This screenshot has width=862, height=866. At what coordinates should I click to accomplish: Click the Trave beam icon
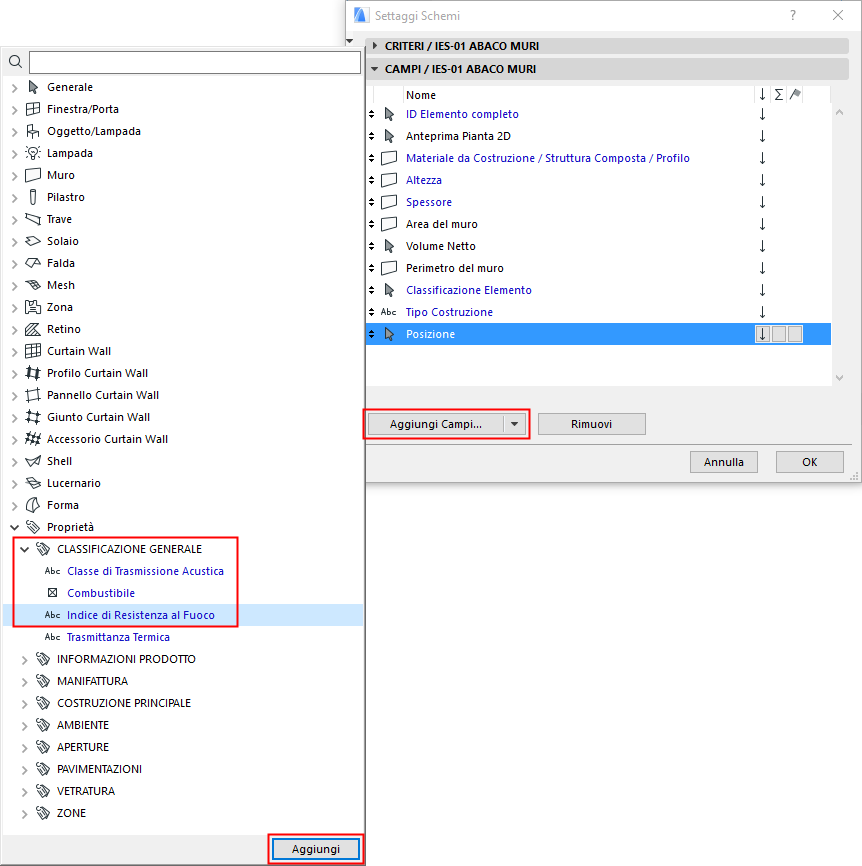pyautogui.click(x=33, y=219)
